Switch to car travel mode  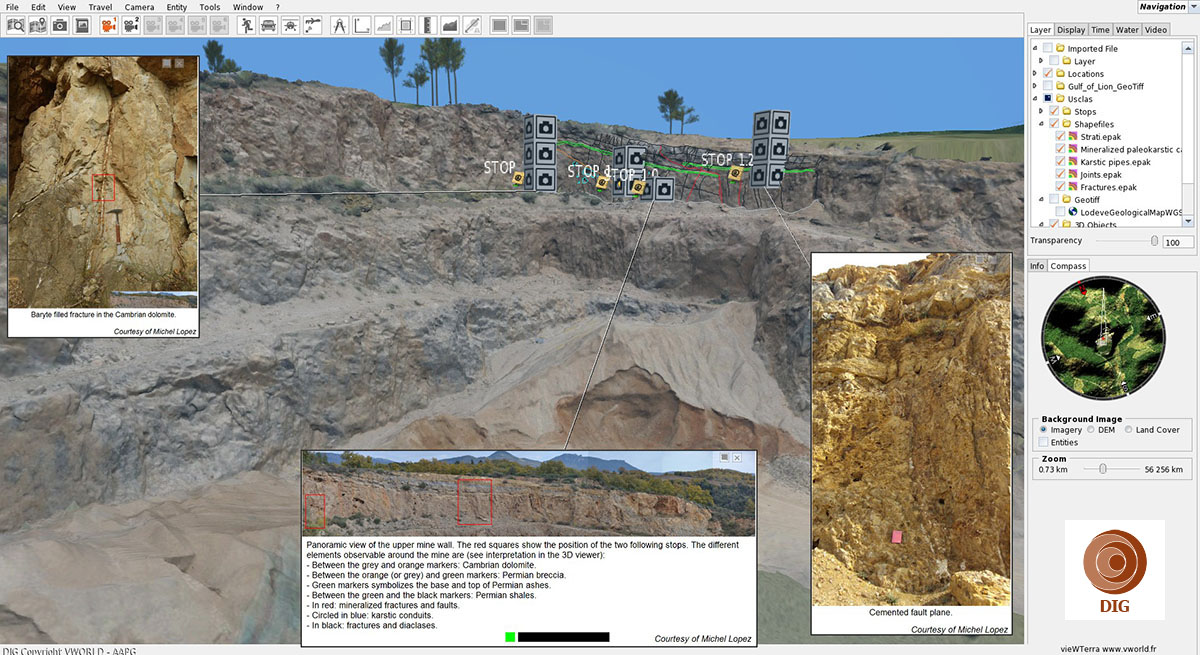pyautogui.click(x=268, y=25)
